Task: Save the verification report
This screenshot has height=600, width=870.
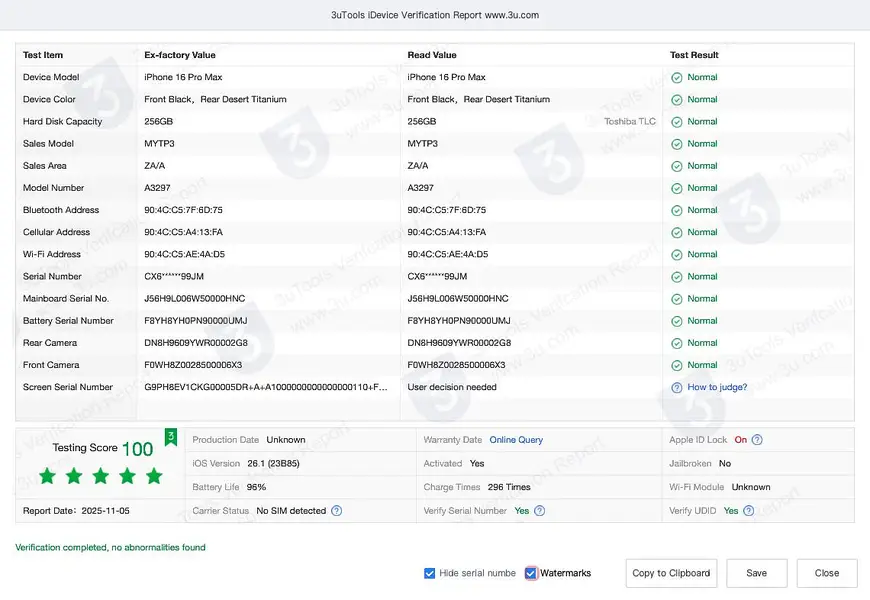Action: click(756, 573)
